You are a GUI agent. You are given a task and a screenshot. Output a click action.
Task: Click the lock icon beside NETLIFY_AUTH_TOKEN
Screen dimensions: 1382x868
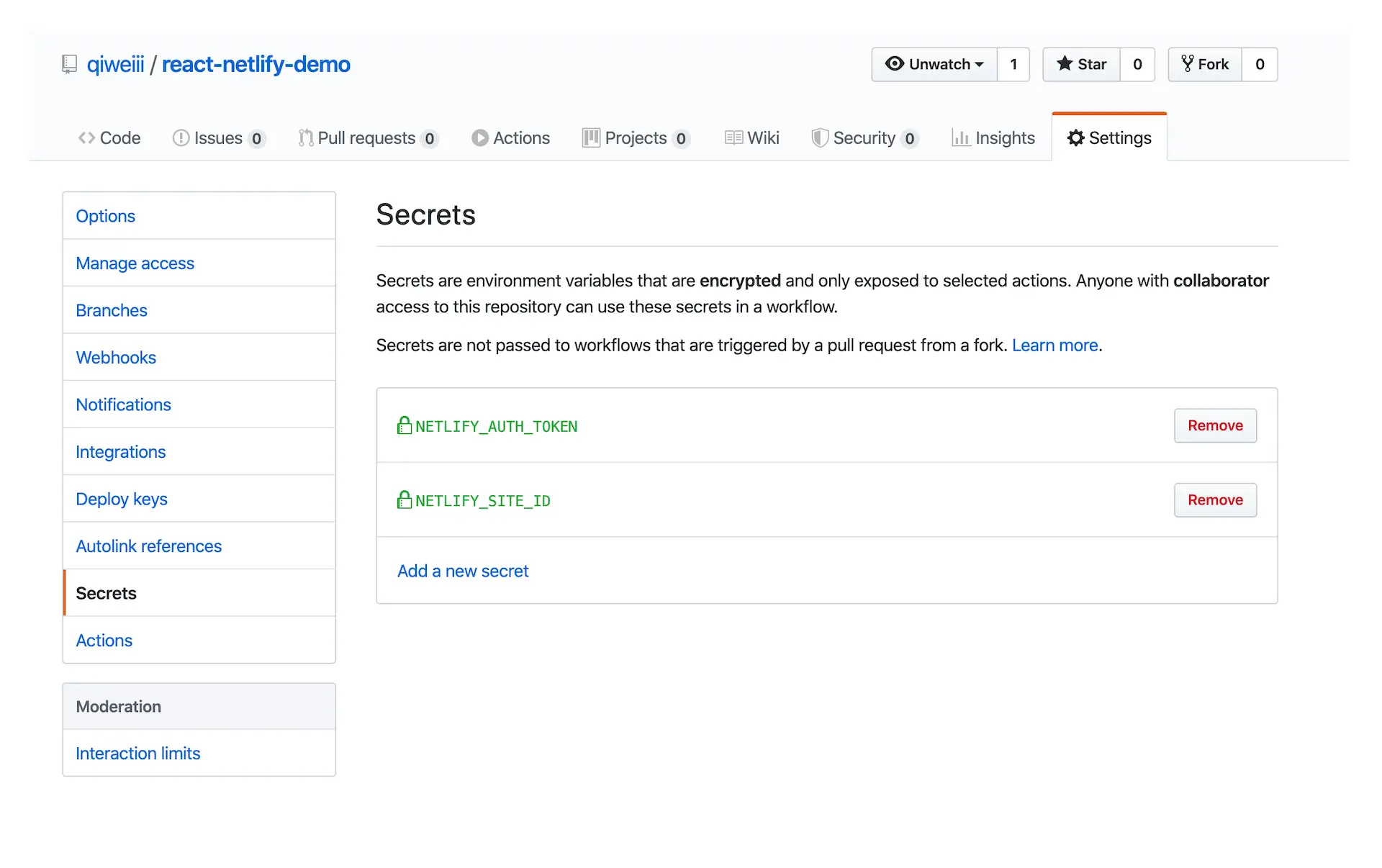click(405, 425)
